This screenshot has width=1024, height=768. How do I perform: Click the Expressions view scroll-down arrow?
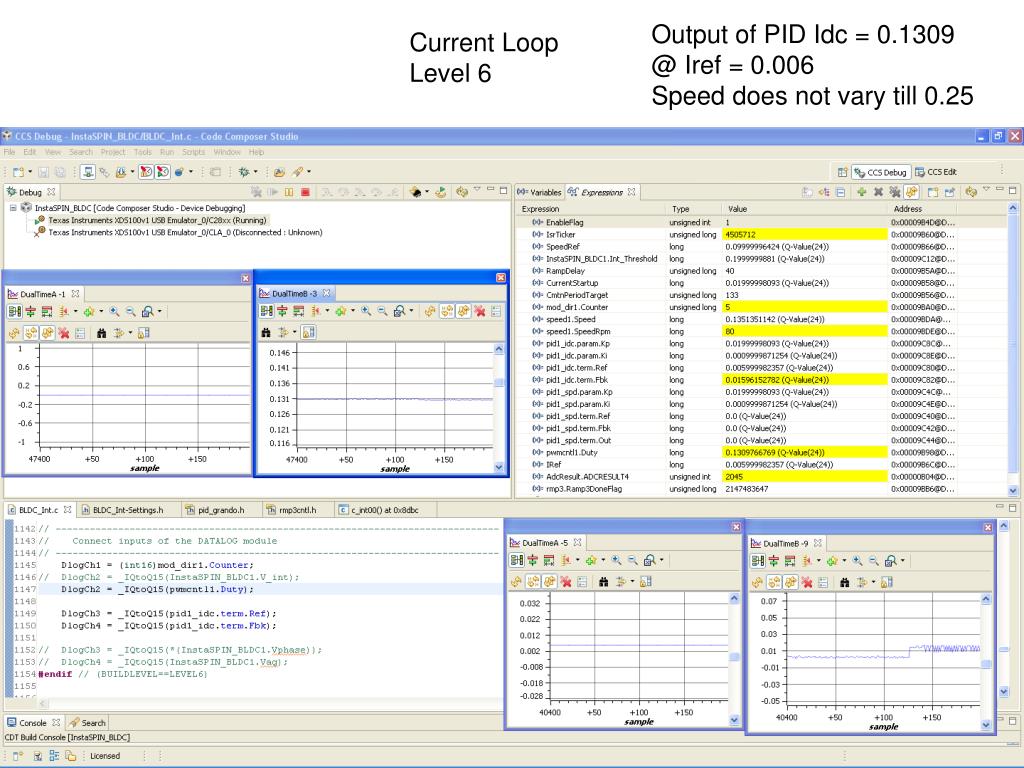click(1013, 490)
